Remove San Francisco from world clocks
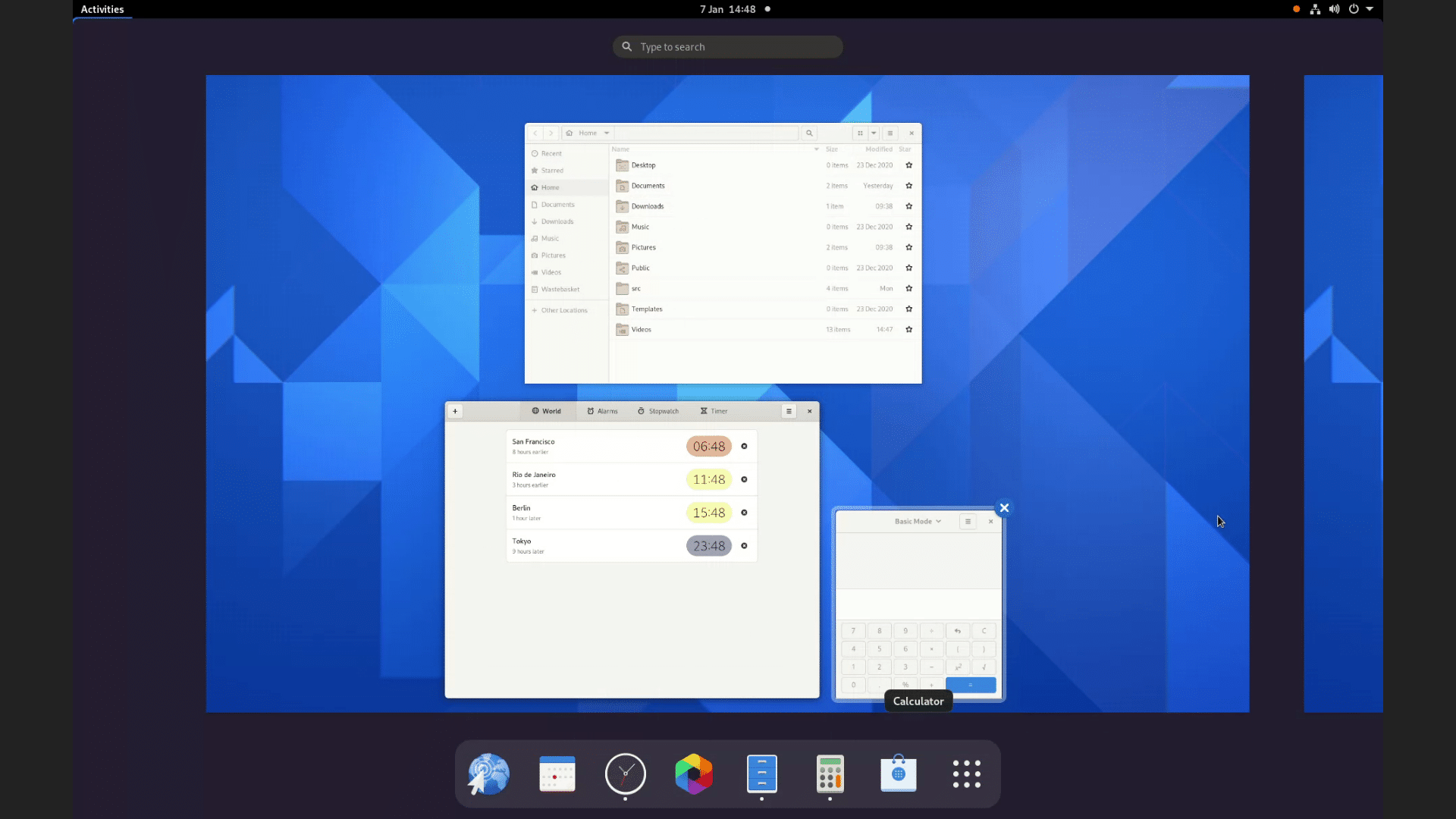 tap(744, 446)
